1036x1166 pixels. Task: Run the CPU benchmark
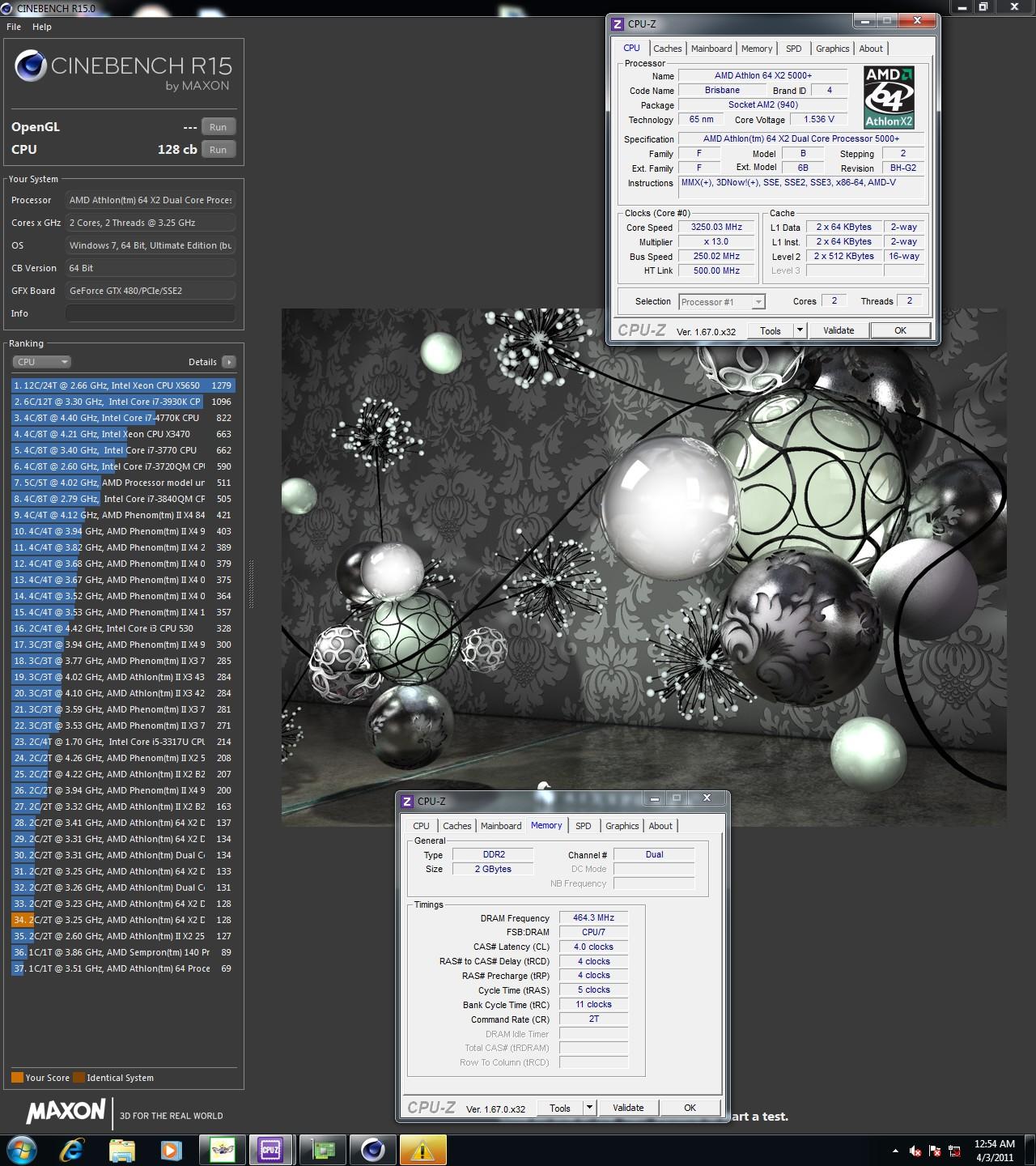click(219, 150)
